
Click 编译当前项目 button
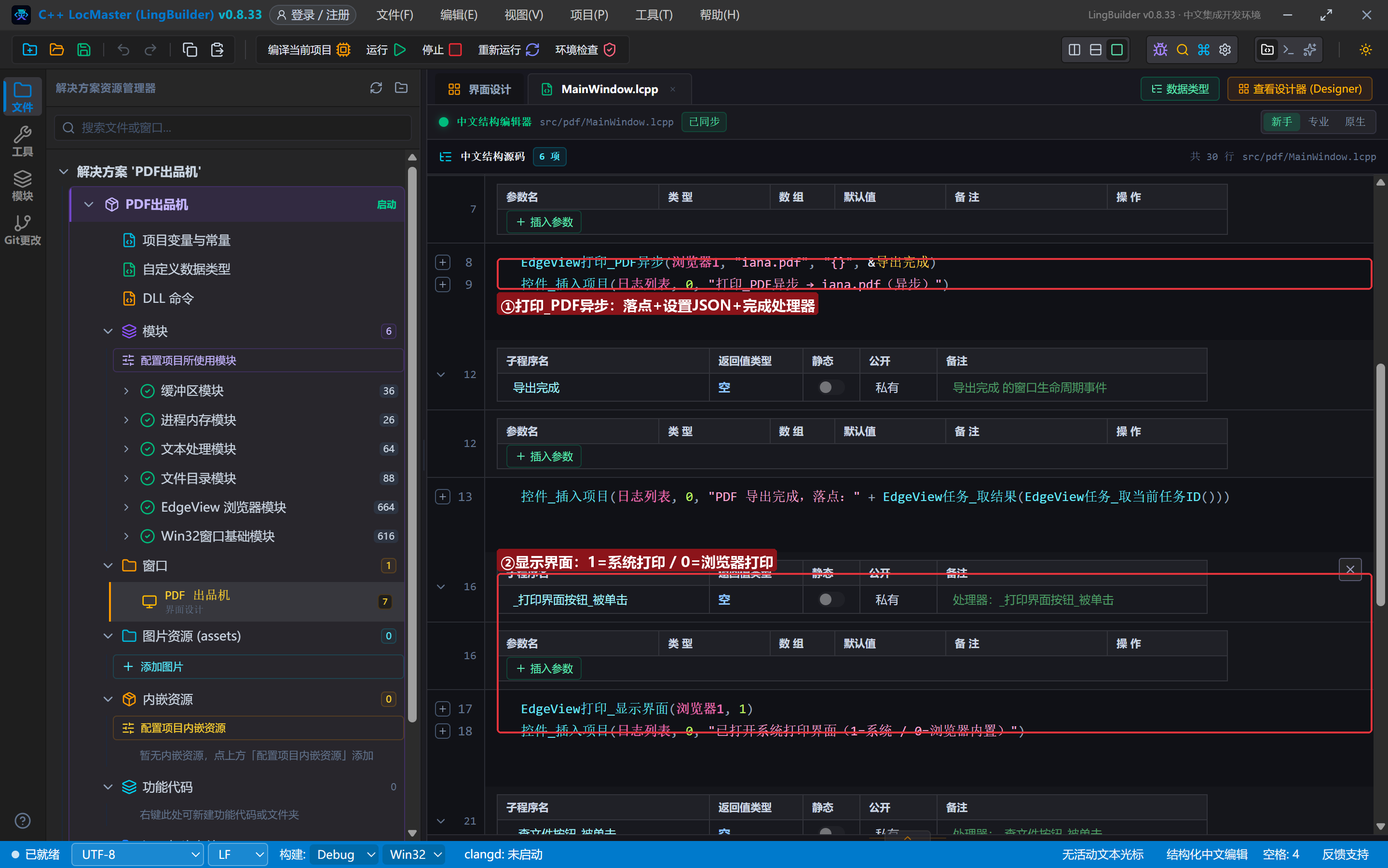coord(309,50)
